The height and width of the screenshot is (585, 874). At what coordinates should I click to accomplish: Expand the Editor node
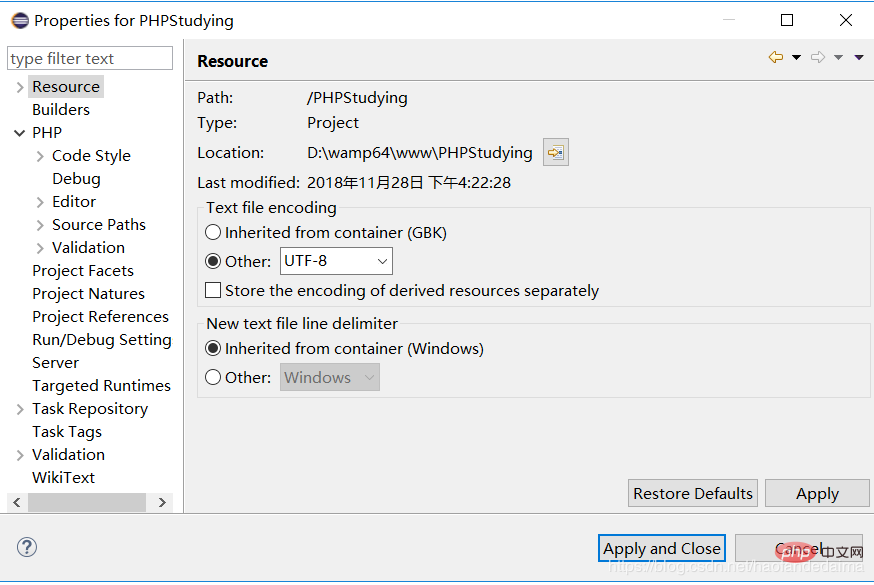[40, 202]
